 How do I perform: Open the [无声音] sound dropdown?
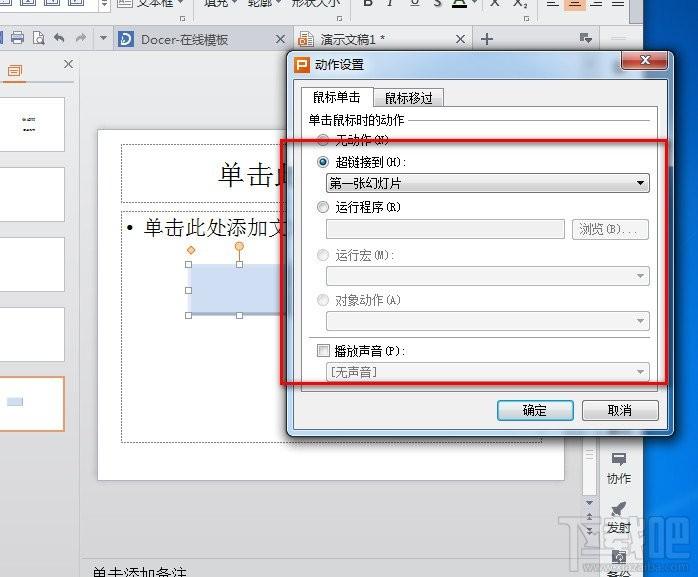click(488, 372)
